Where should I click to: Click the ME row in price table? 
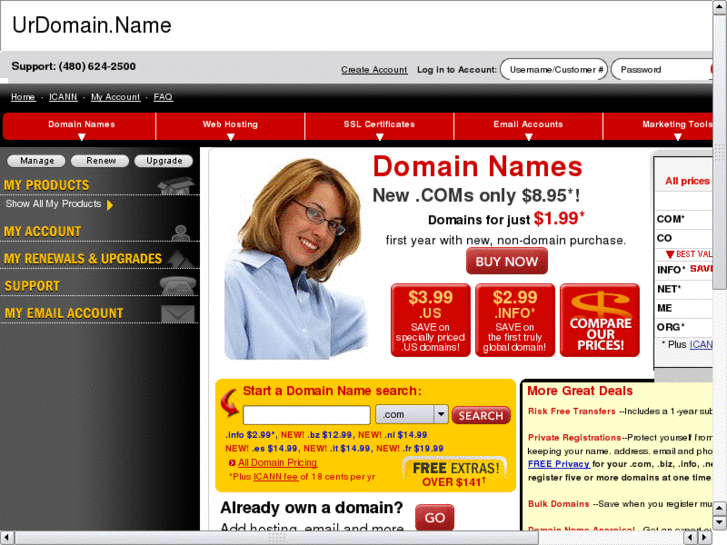pyautogui.click(x=684, y=308)
